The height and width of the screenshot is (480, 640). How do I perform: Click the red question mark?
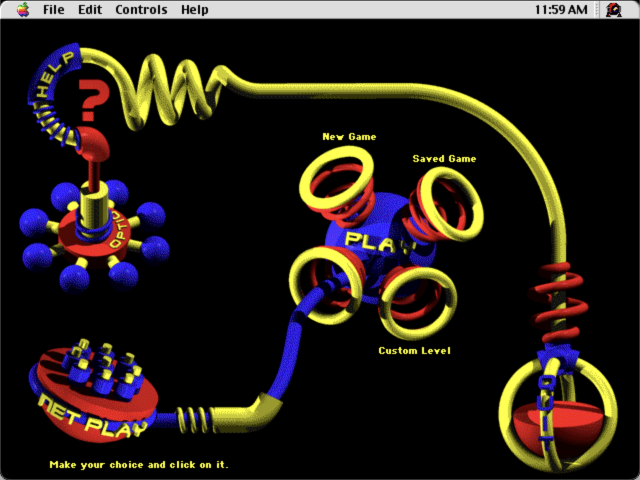click(x=93, y=100)
